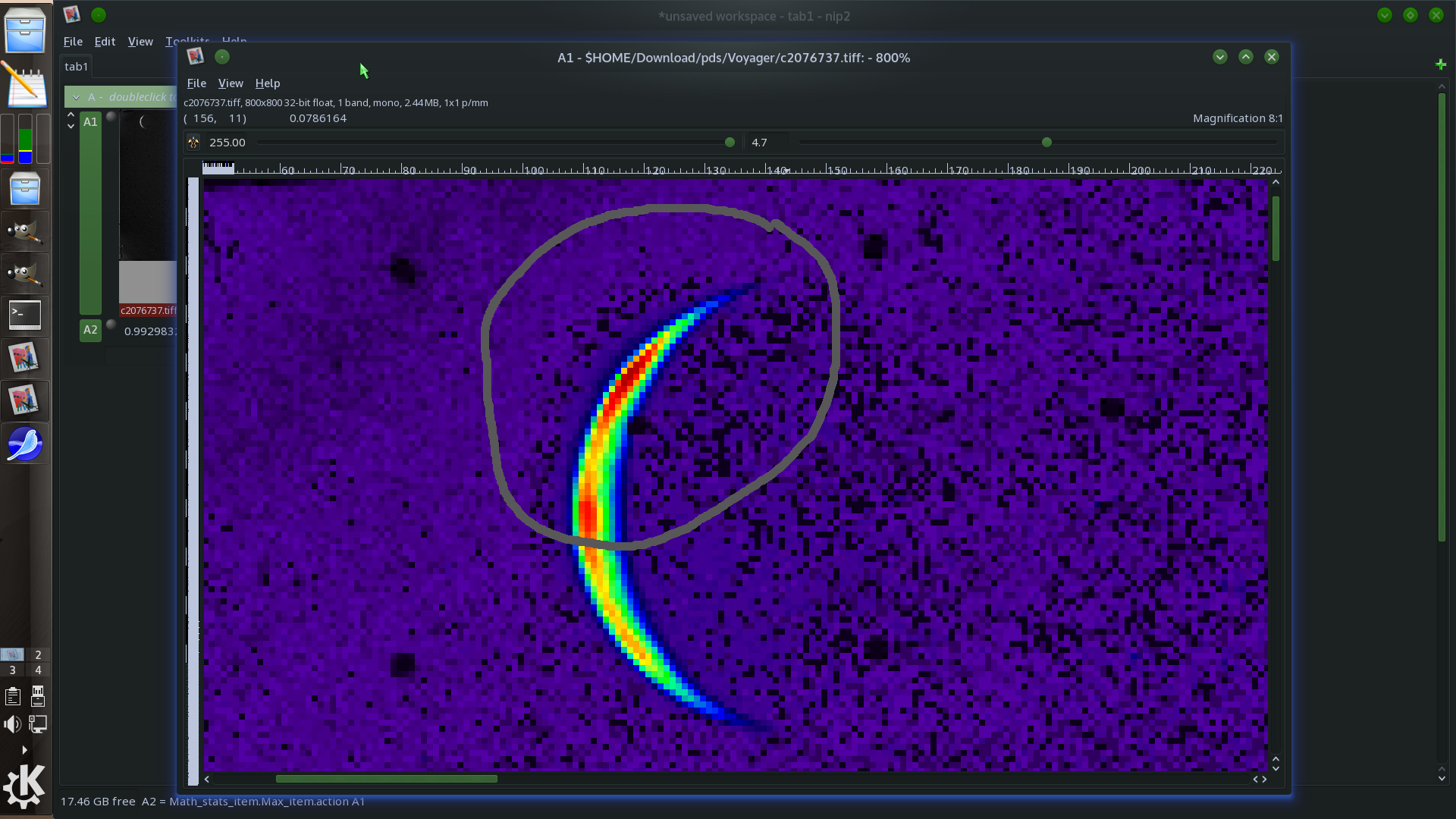
Task: Click the system monitor bars widget
Action: [x=25, y=138]
